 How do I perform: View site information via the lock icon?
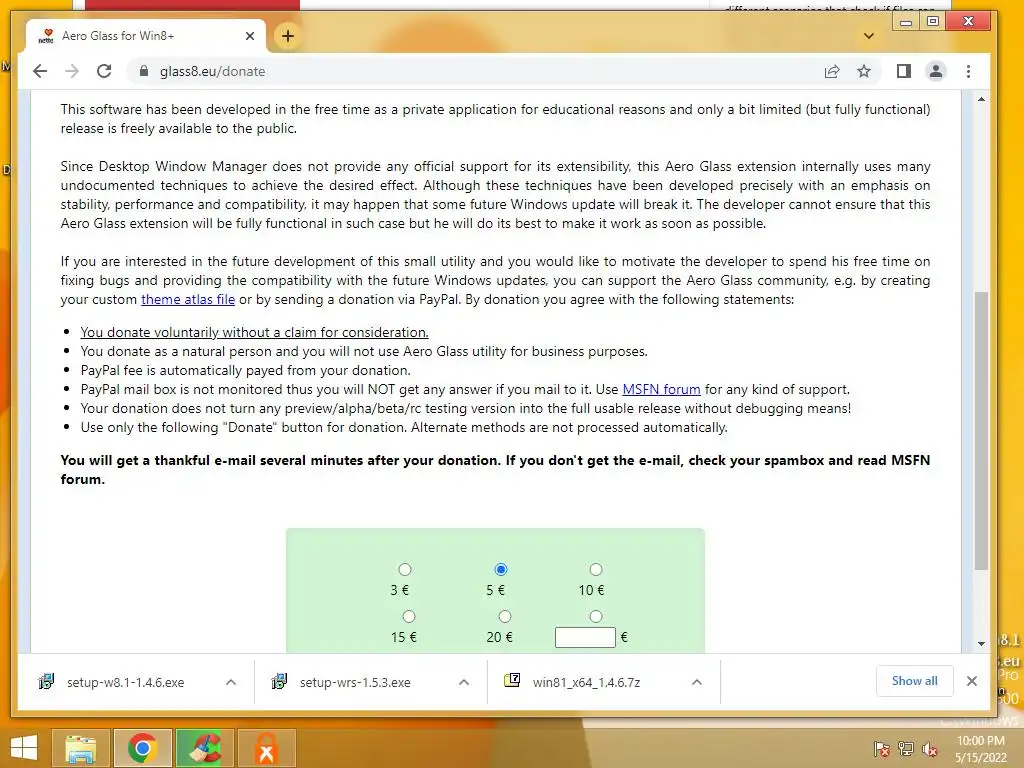(x=144, y=71)
